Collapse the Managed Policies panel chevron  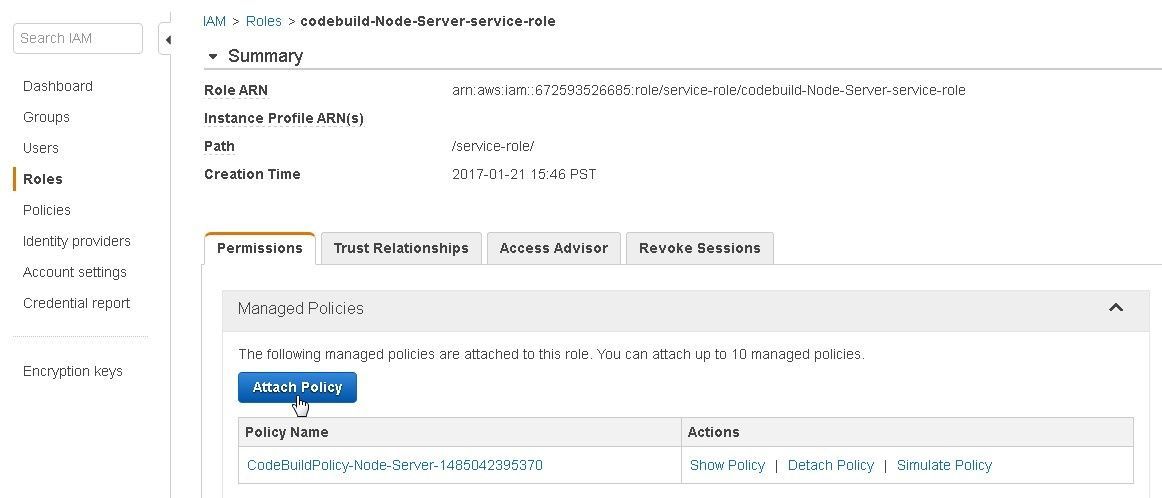click(1115, 308)
